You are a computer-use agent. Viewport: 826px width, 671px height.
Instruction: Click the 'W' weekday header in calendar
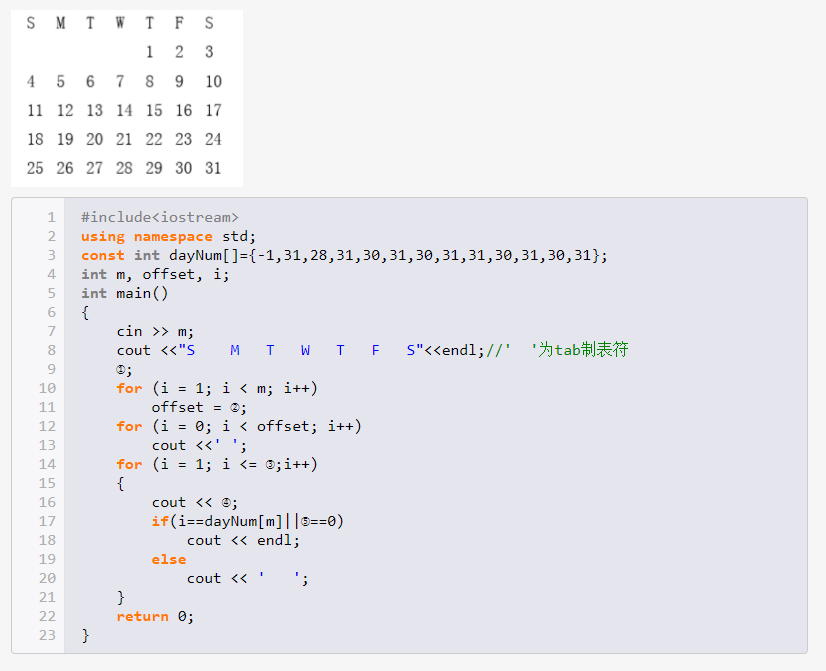(120, 23)
